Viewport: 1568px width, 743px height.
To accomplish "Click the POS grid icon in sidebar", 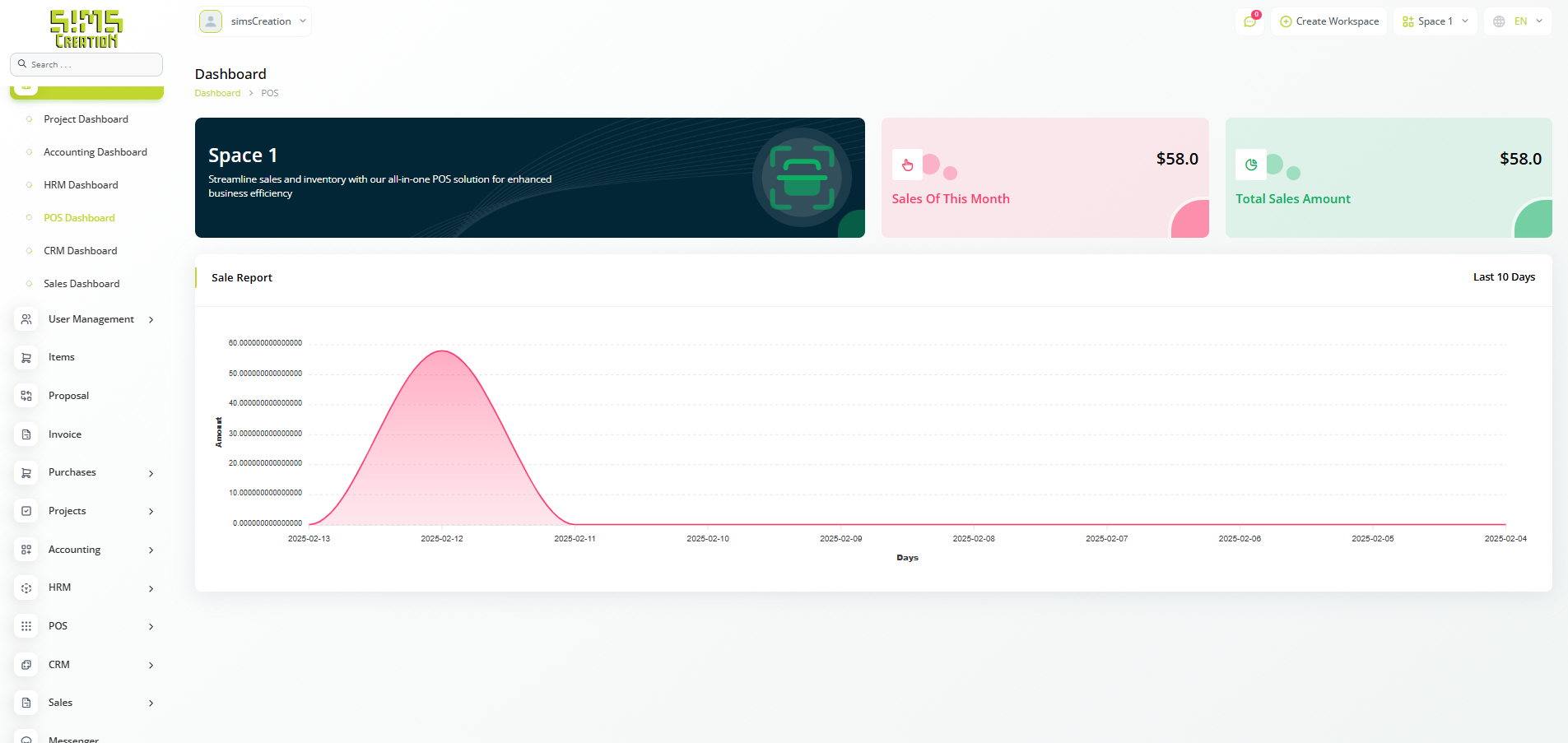I will point(26,626).
